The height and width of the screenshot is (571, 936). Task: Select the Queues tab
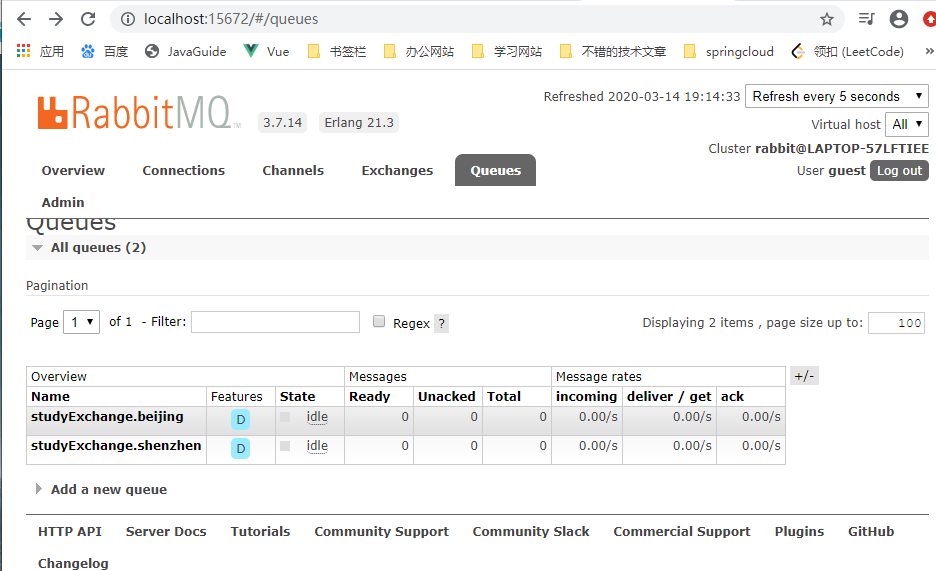[x=495, y=171]
